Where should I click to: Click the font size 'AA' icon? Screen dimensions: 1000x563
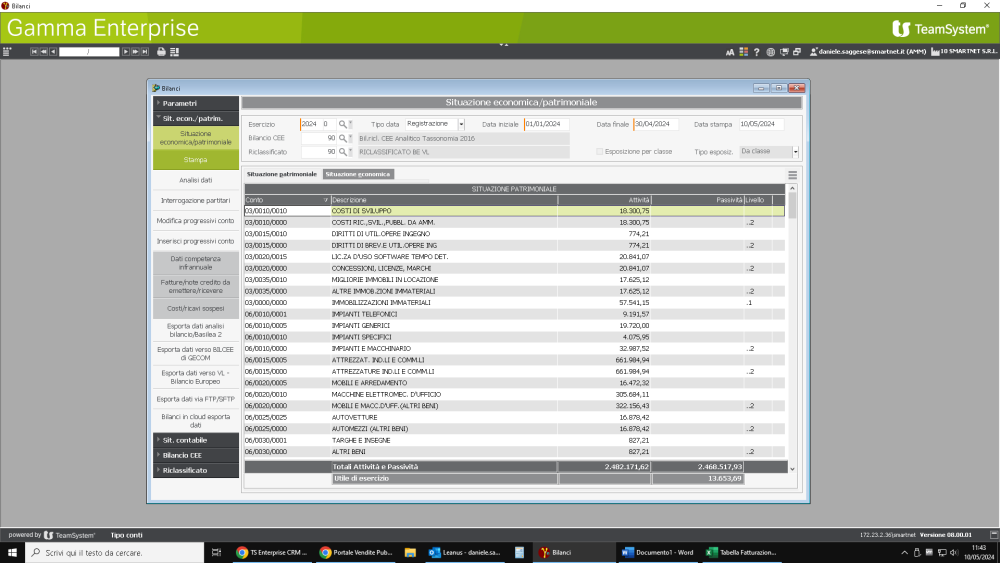pyautogui.click(x=730, y=51)
